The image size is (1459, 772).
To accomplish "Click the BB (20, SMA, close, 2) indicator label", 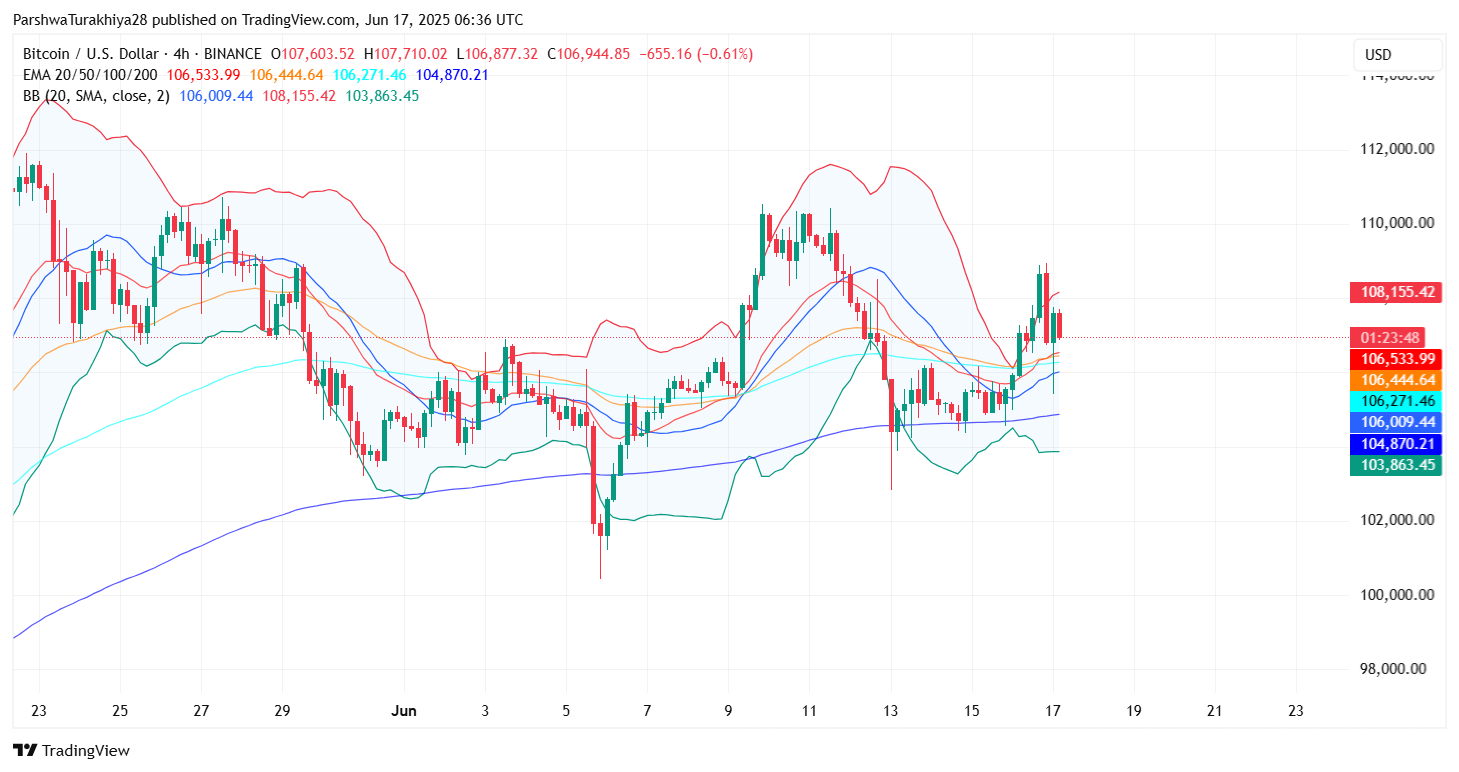I will (96, 96).
